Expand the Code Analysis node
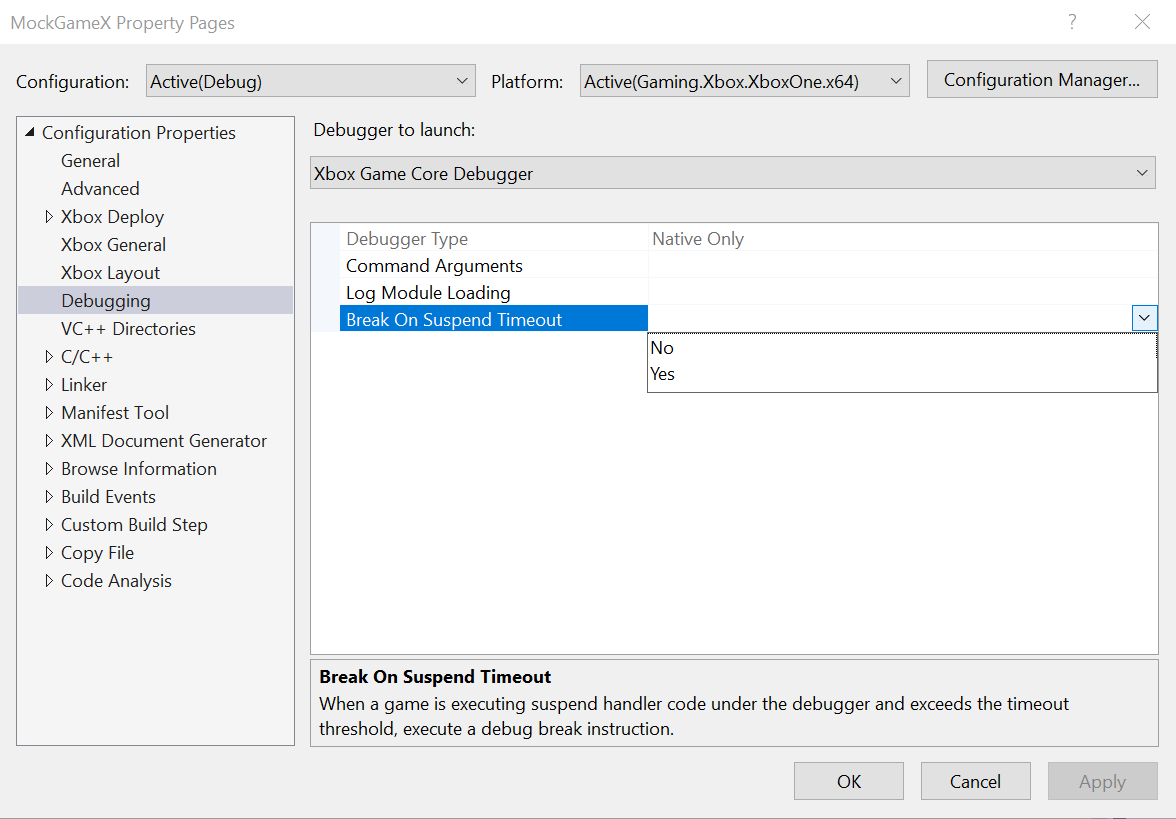1176x819 pixels. (49, 580)
